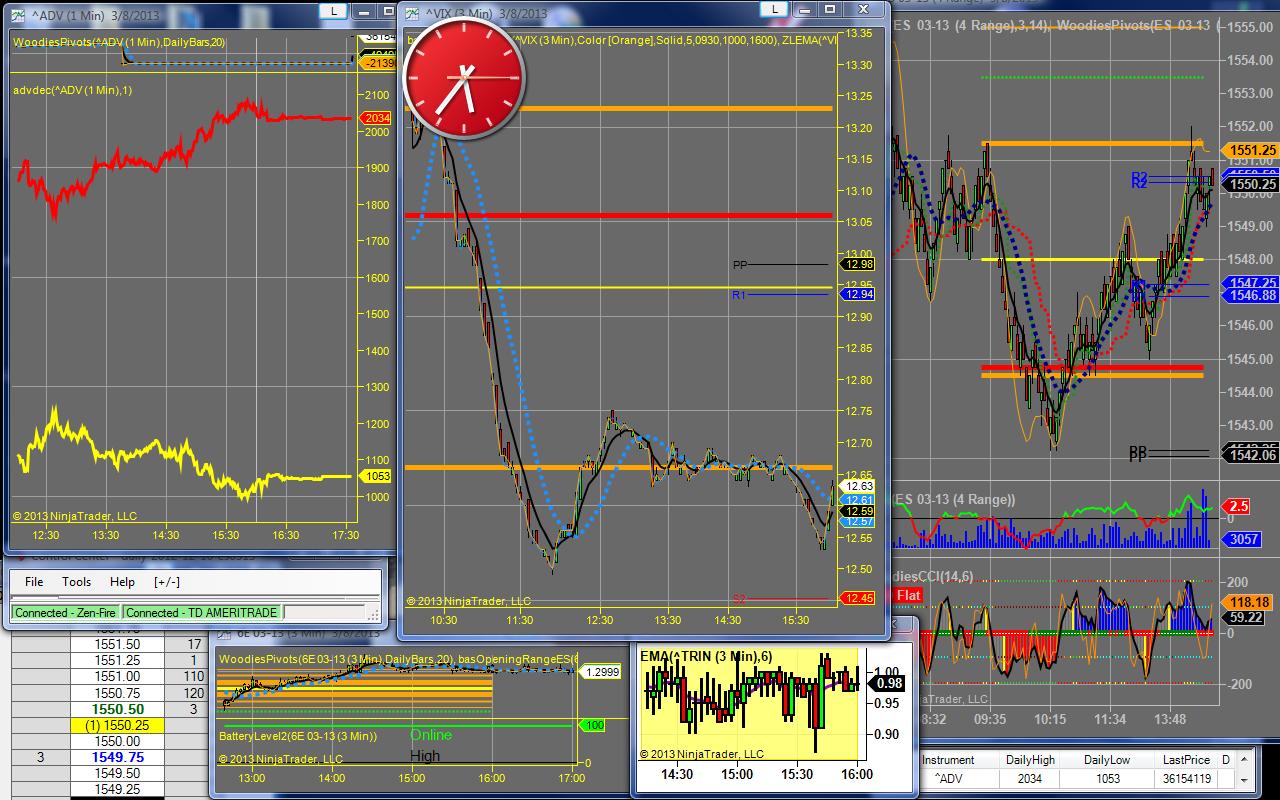
Task: Click the orange 1551.25 price marker
Action: (1251, 150)
